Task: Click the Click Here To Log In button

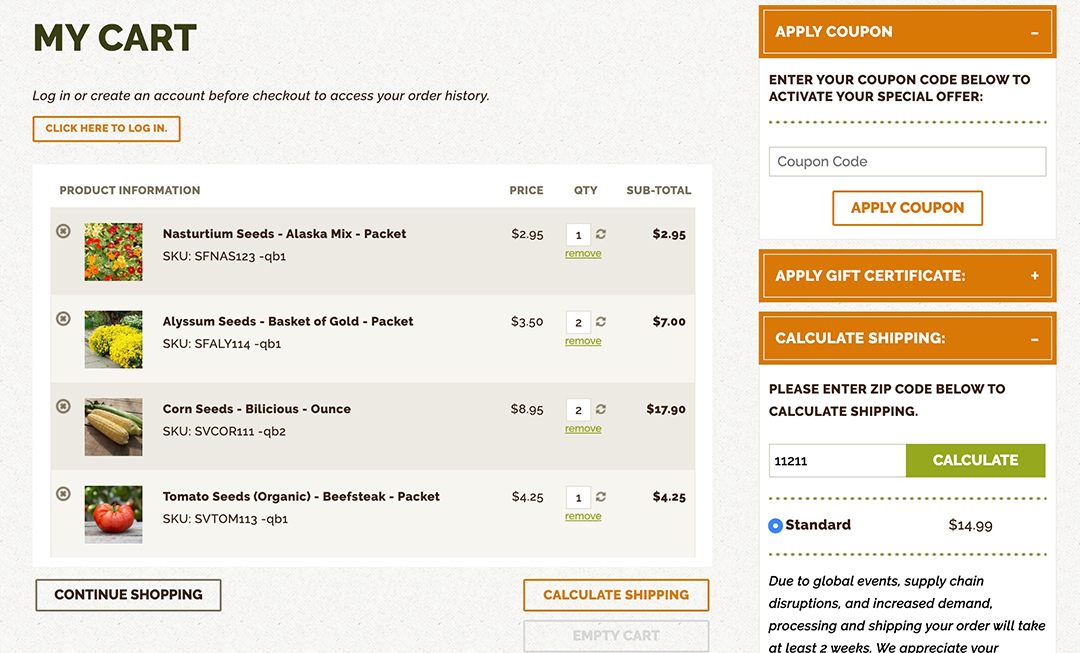Action: pos(106,129)
